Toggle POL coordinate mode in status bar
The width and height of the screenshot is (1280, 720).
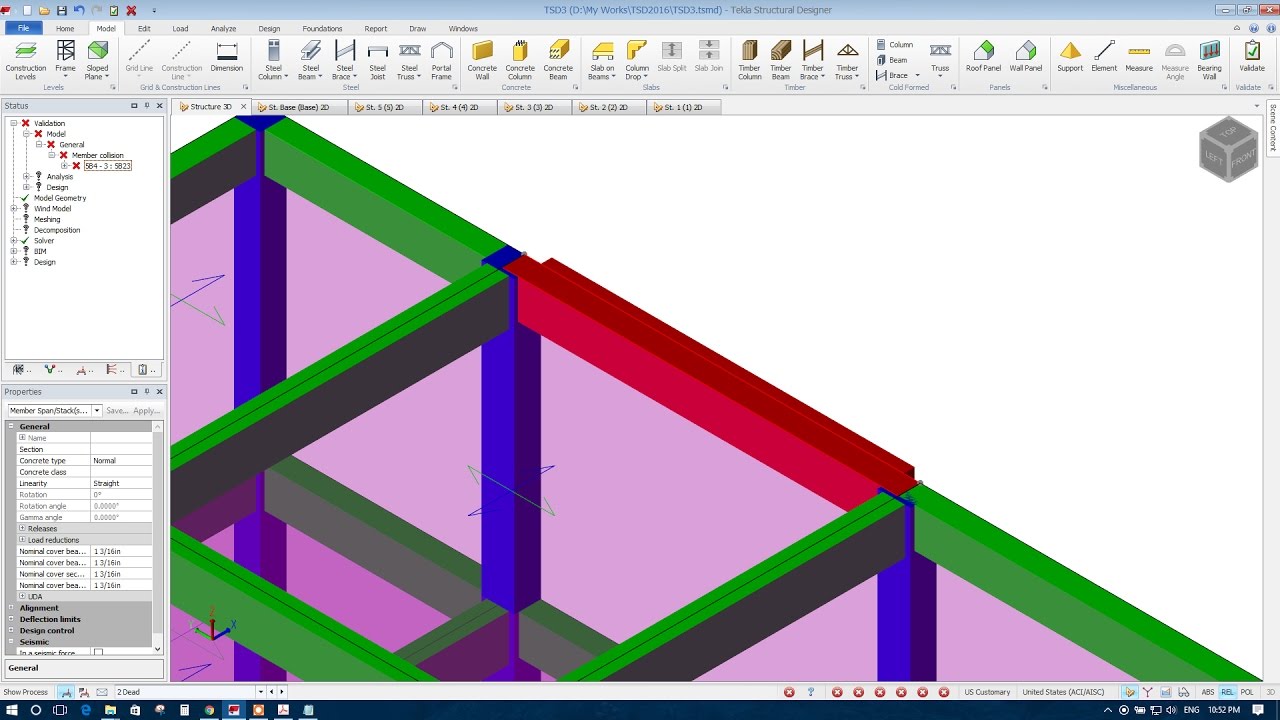click(x=1245, y=691)
